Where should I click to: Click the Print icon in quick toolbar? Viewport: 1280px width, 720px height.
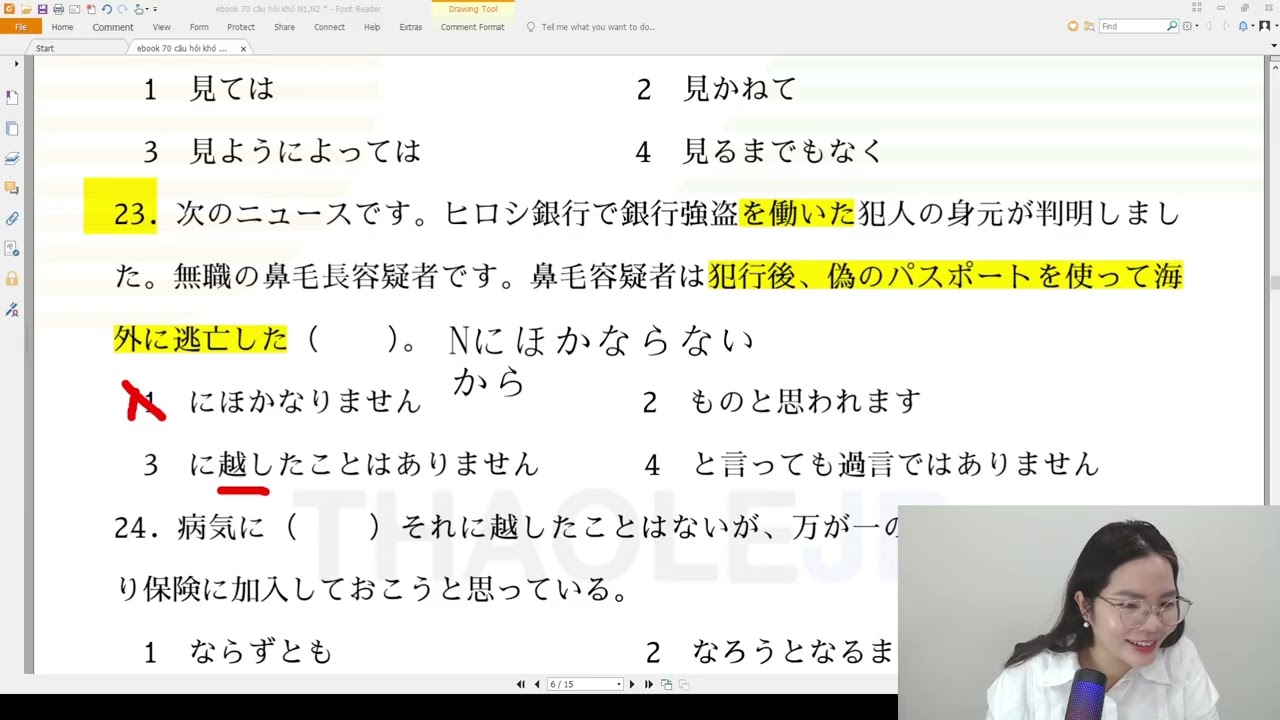point(58,9)
